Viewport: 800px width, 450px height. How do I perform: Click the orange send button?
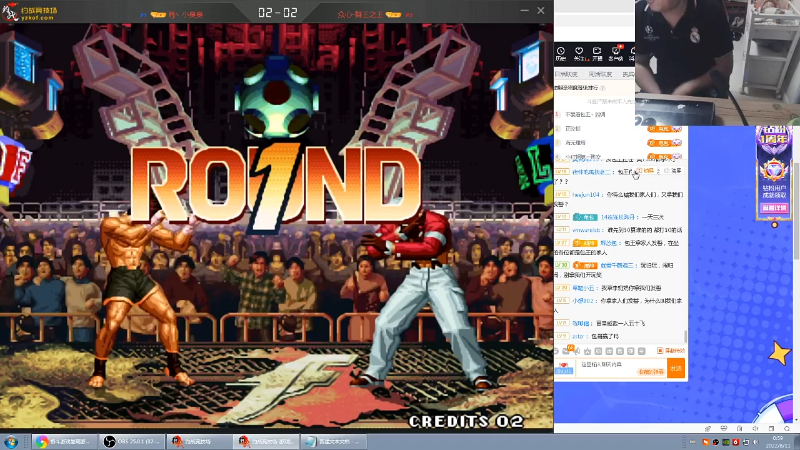676,368
